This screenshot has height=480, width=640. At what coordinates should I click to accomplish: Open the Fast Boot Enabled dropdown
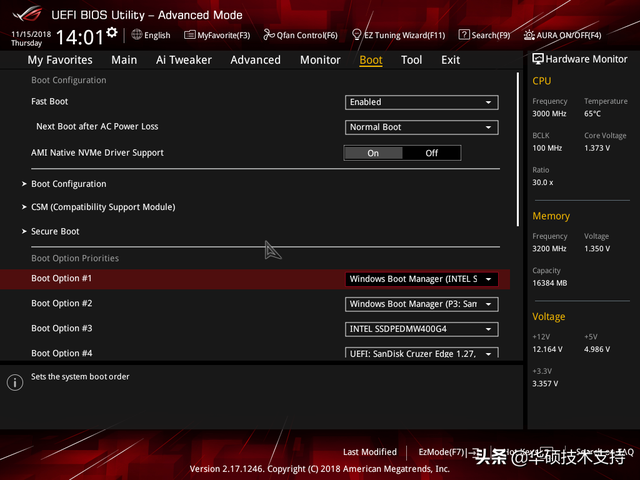point(421,102)
